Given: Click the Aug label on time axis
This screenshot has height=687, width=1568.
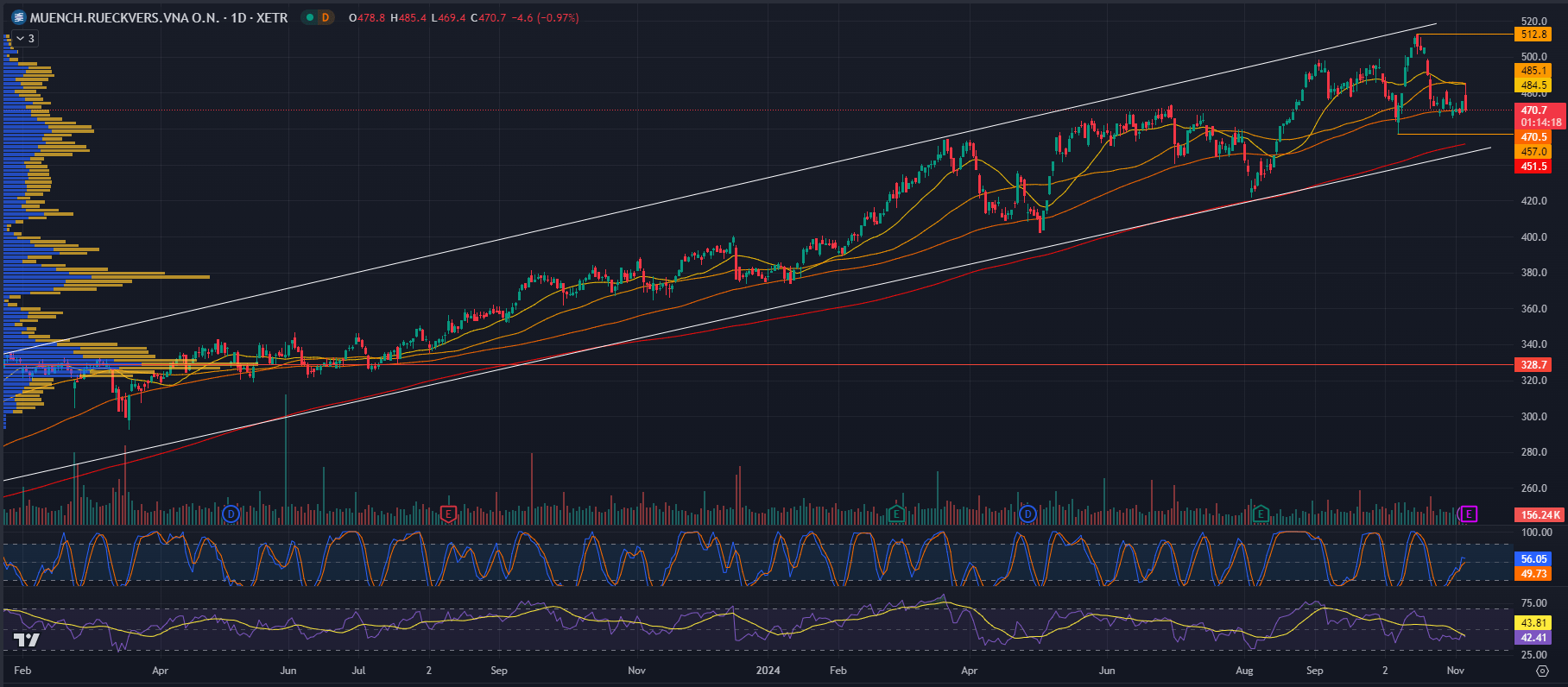Looking at the screenshot, I should [x=1244, y=671].
